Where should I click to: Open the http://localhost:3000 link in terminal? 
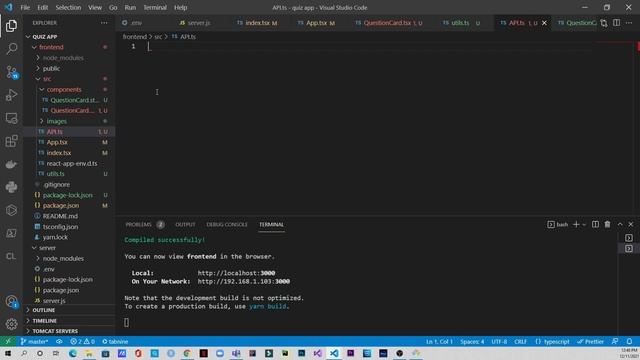click(x=236, y=273)
